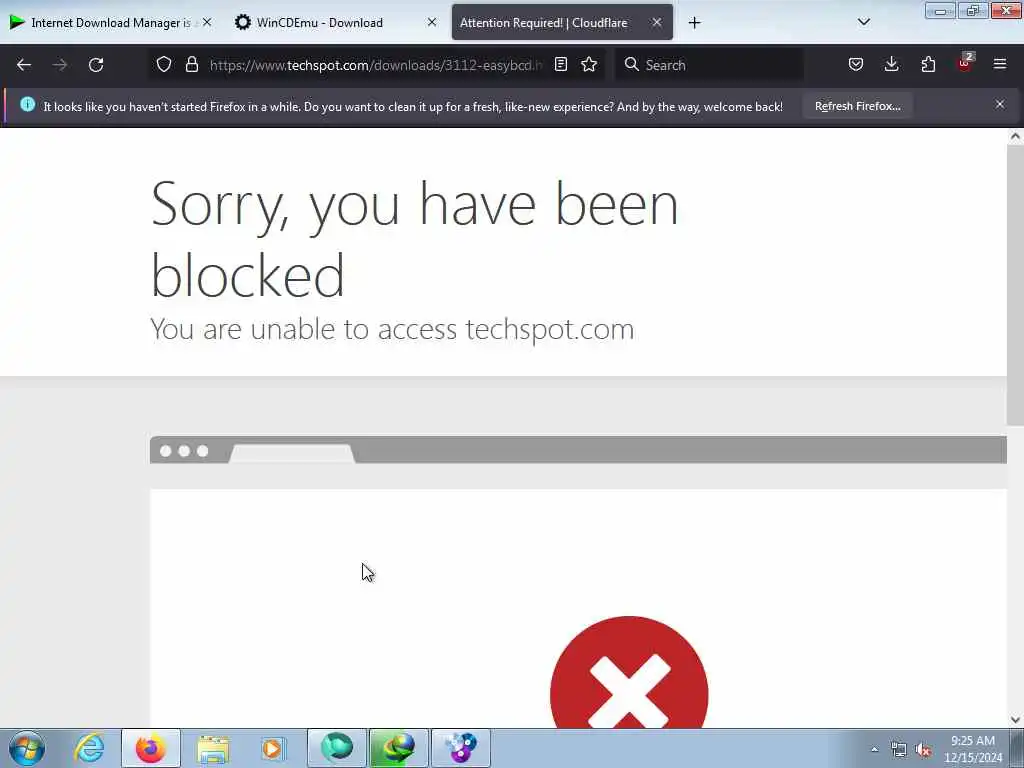Screen dimensions: 1024x768
Task: Show hidden system tray icons arrow
Action: point(874,749)
